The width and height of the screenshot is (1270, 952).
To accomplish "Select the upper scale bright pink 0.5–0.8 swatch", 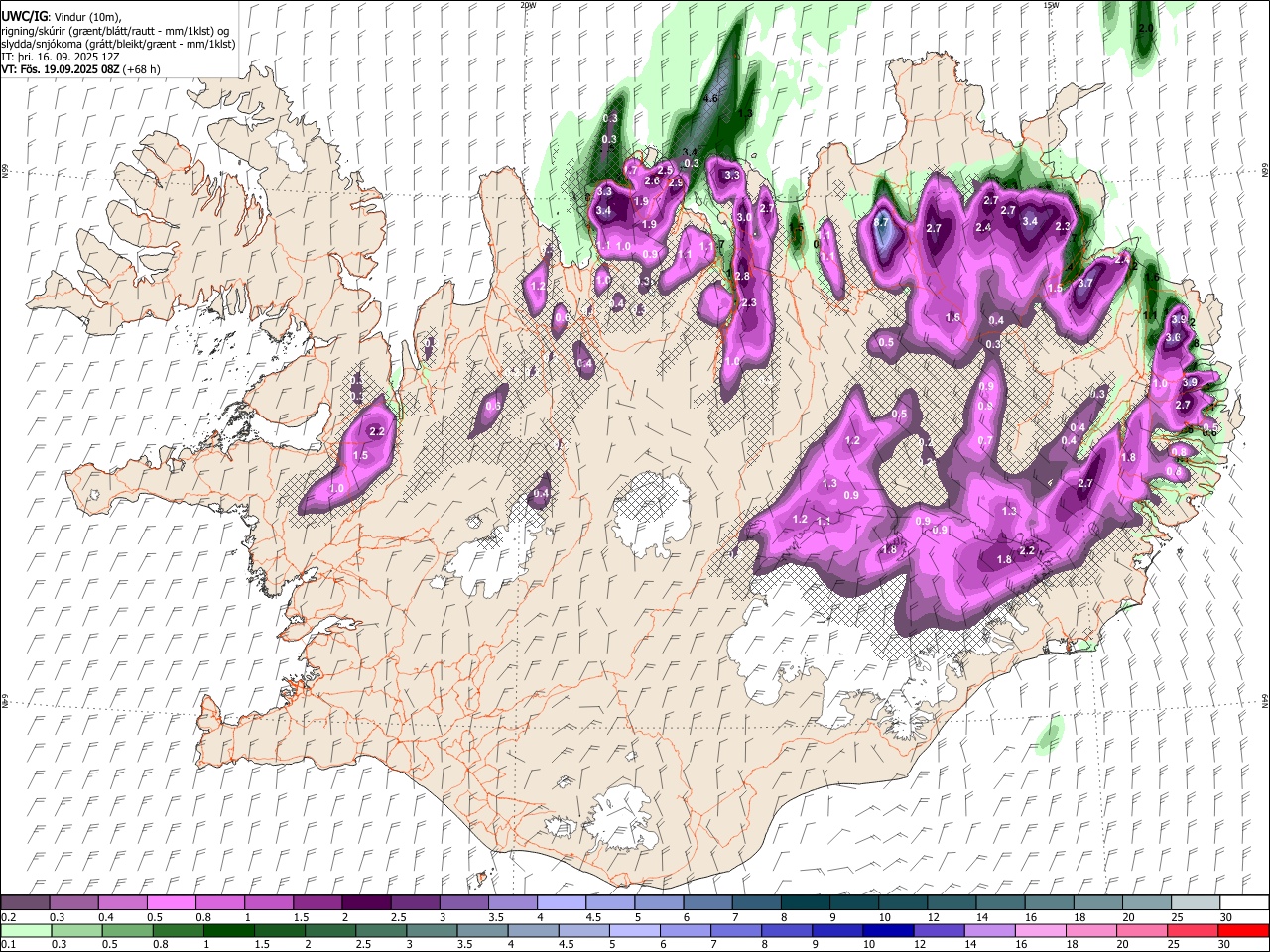I will 171,903.
